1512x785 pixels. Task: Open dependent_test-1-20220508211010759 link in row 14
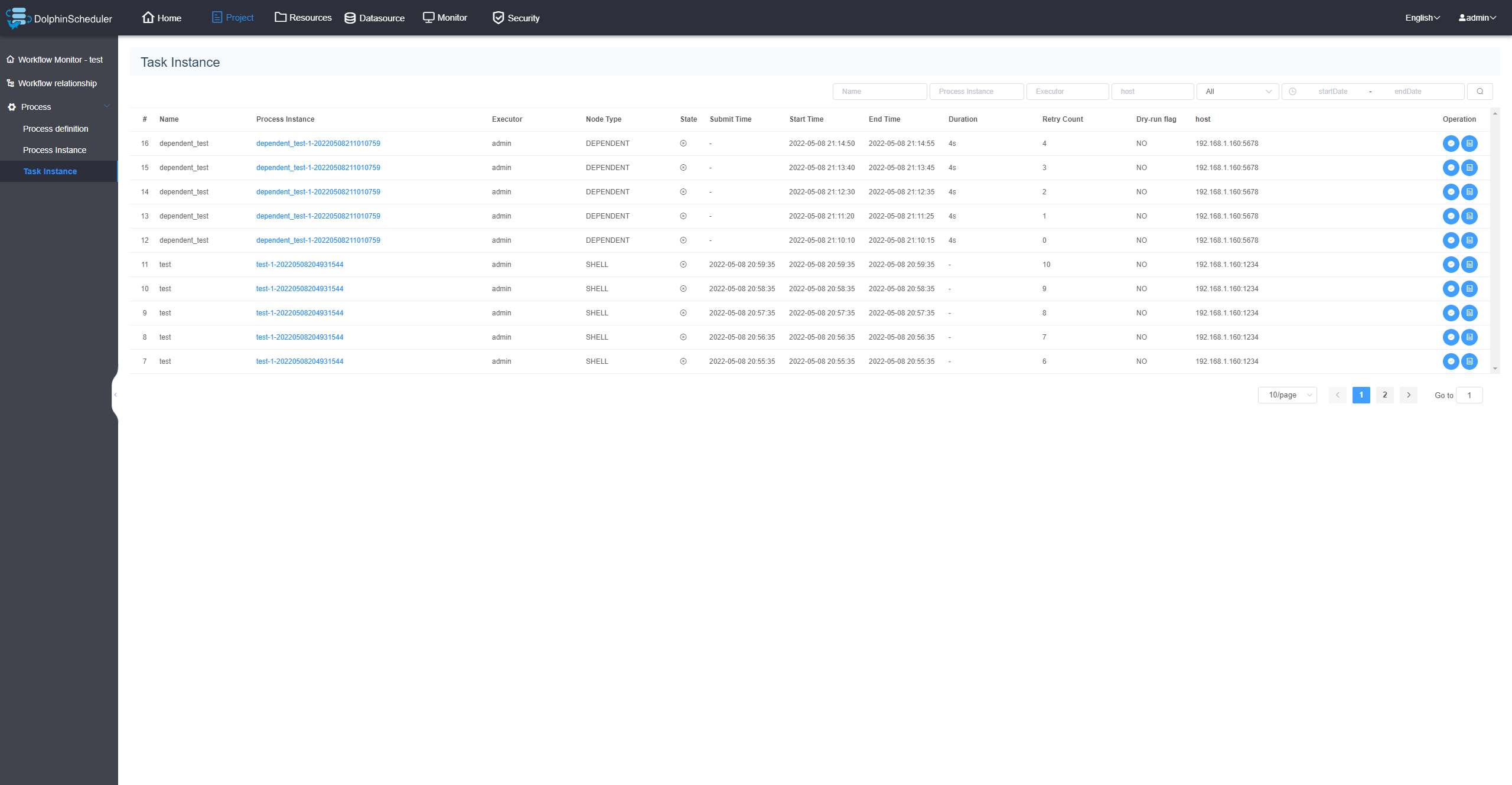318,192
